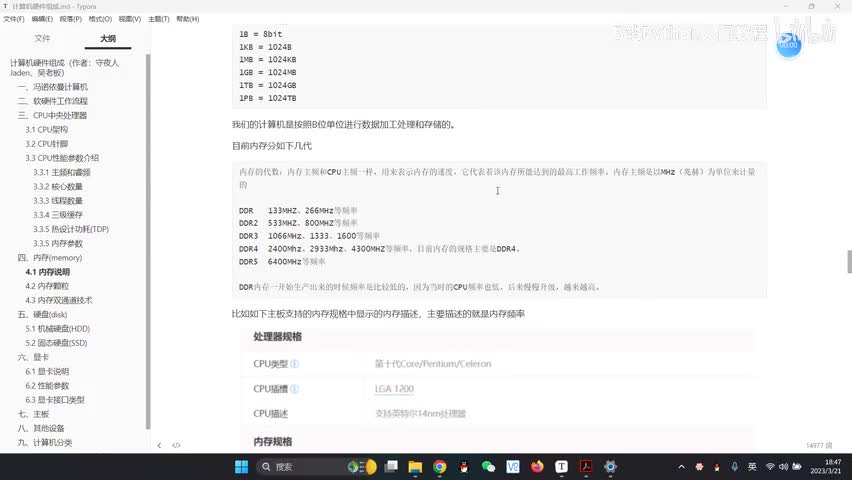Select outline entry 3.3.3 线程数量
852x480 pixels.
click(x=58, y=201)
